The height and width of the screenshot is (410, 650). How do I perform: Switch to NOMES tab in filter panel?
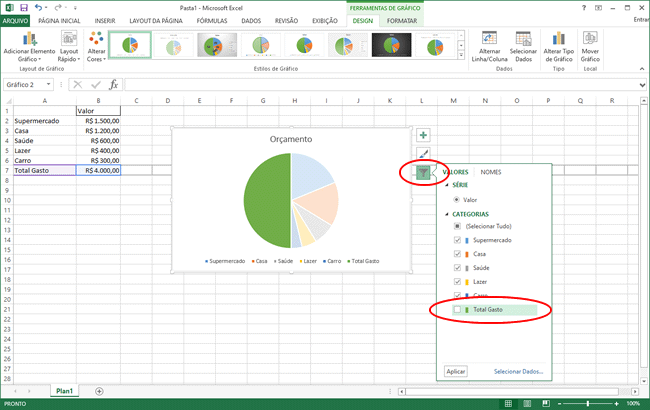[x=491, y=172]
